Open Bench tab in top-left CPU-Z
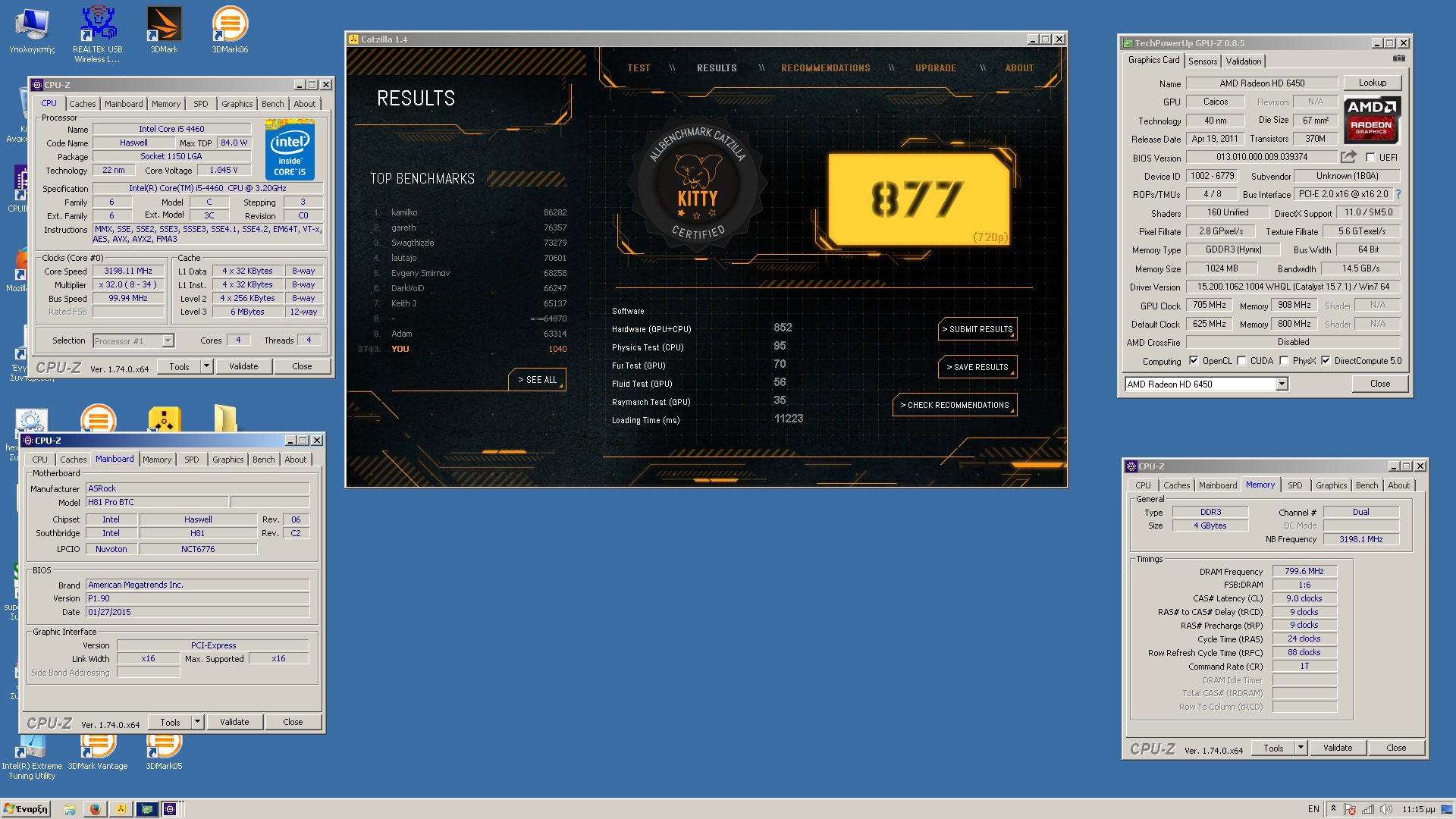 click(273, 104)
